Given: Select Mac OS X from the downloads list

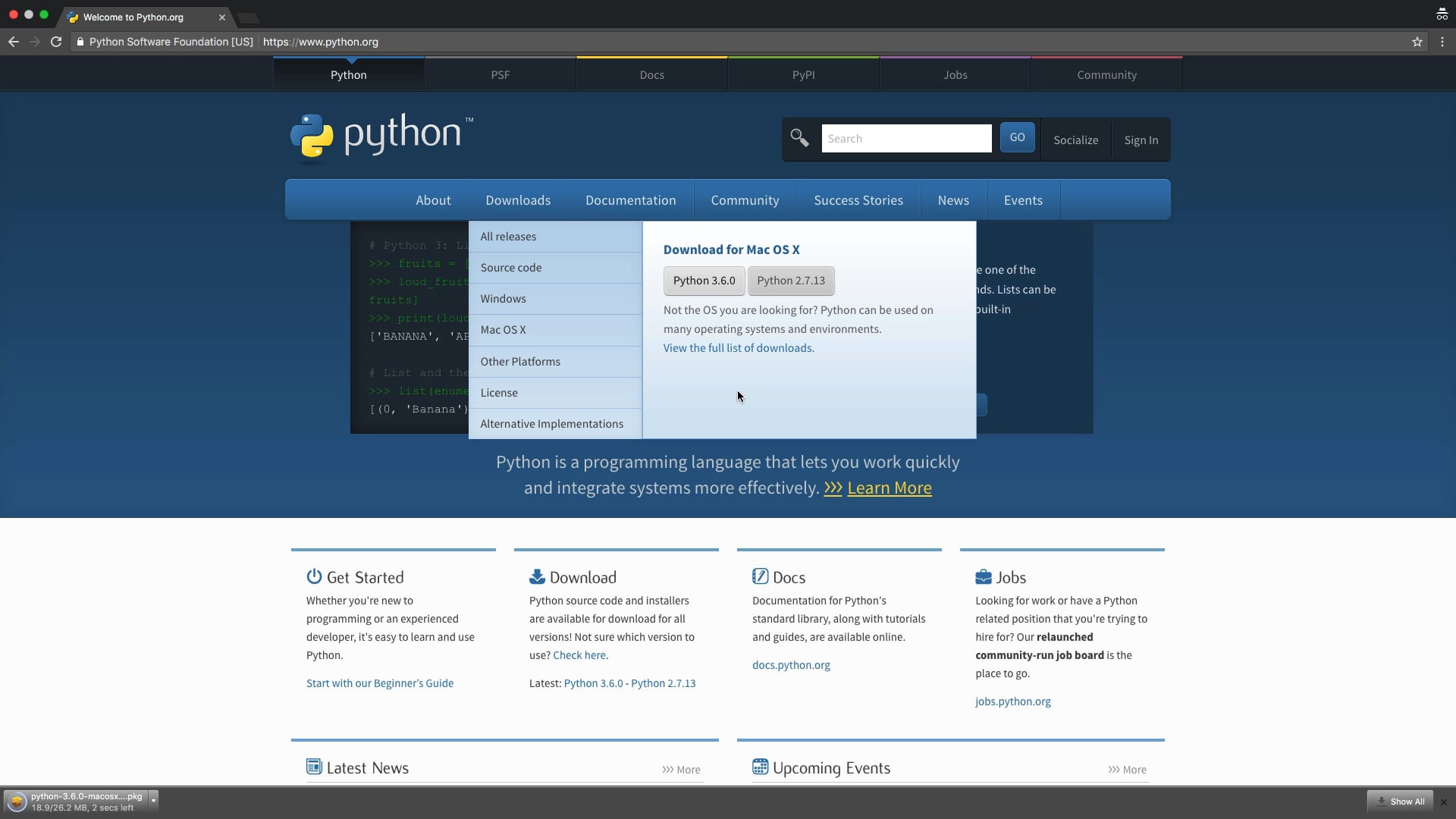Looking at the screenshot, I should pyautogui.click(x=504, y=329).
